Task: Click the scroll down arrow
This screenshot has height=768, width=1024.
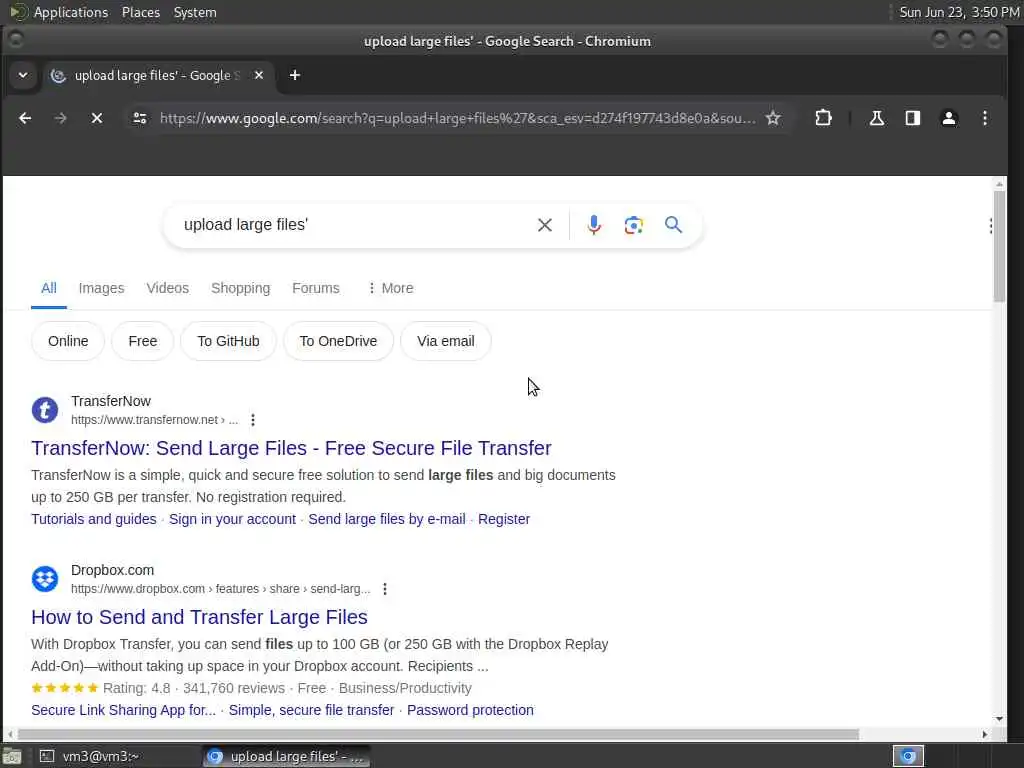Action: tap(999, 718)
